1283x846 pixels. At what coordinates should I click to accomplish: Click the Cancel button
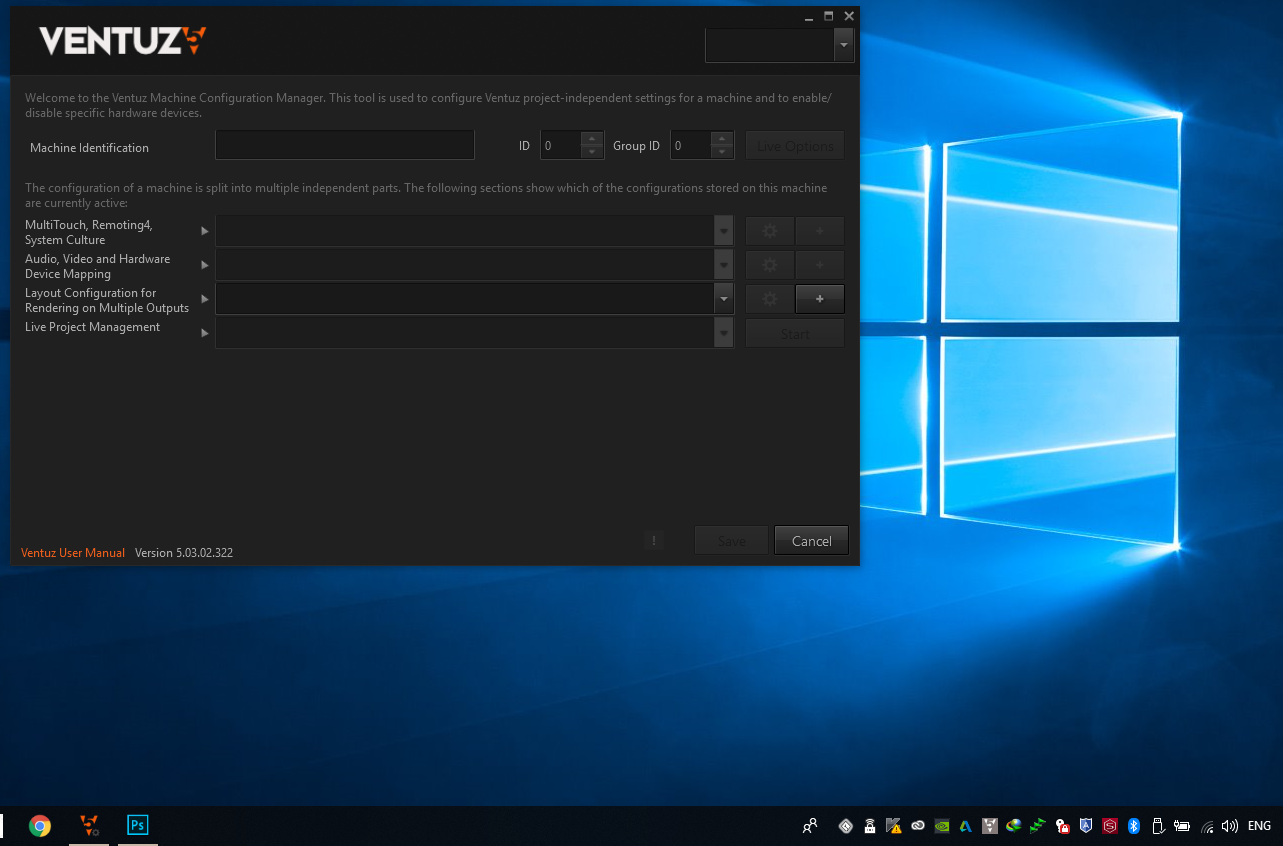811,541
